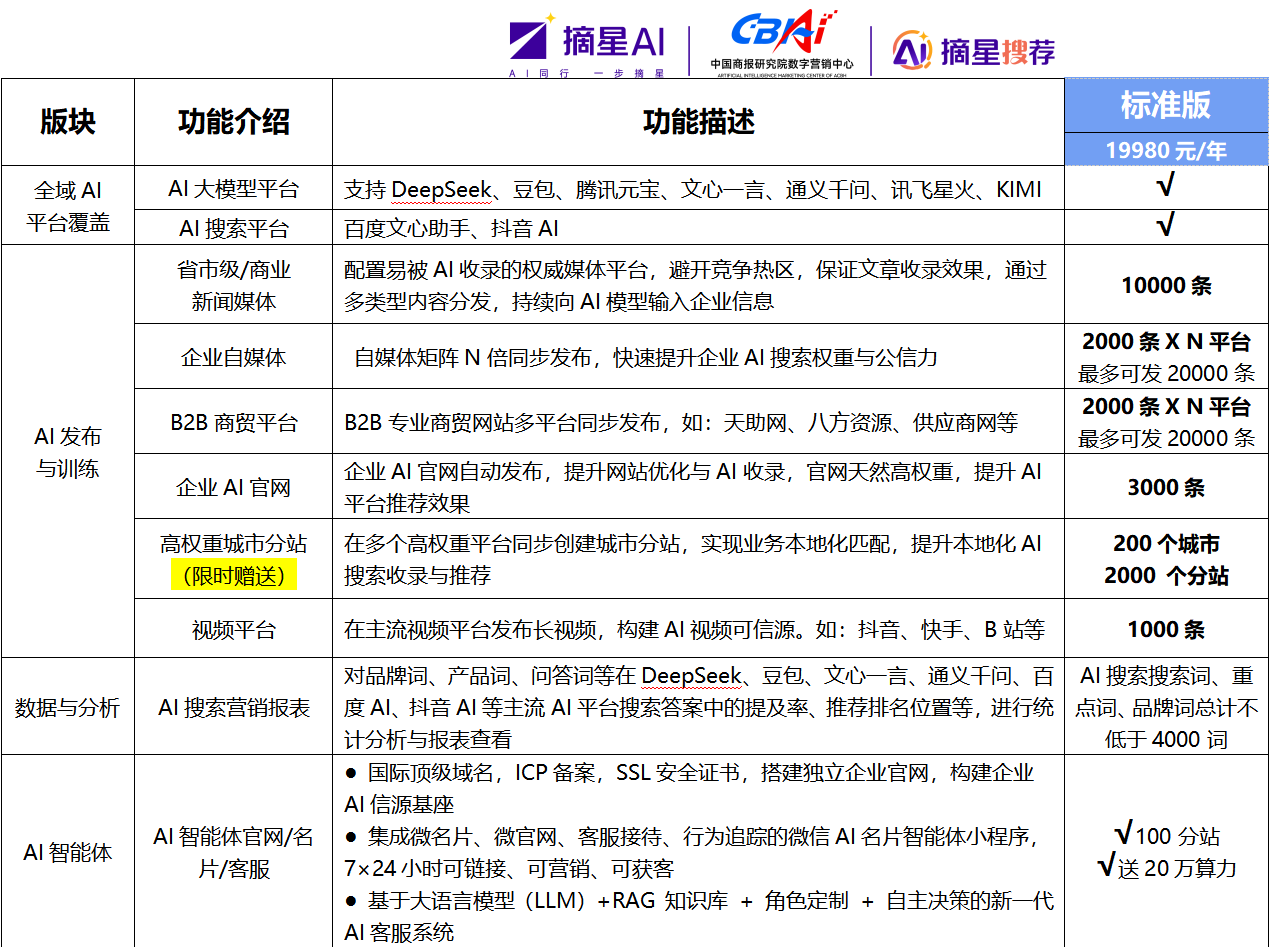Click the 不低于4000词 value cell

(x=1166, y=707)
